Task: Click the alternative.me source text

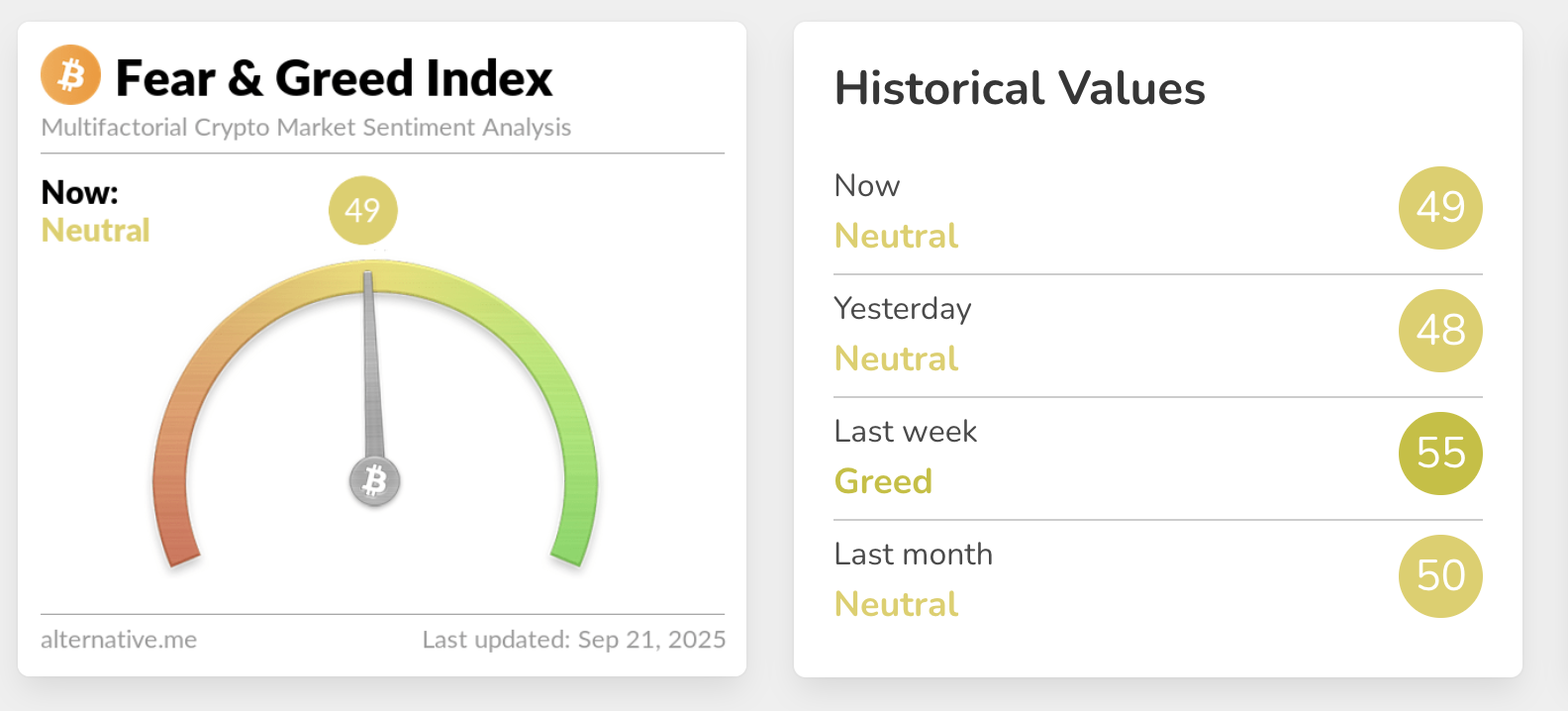Action: click(x=119, y=640)
